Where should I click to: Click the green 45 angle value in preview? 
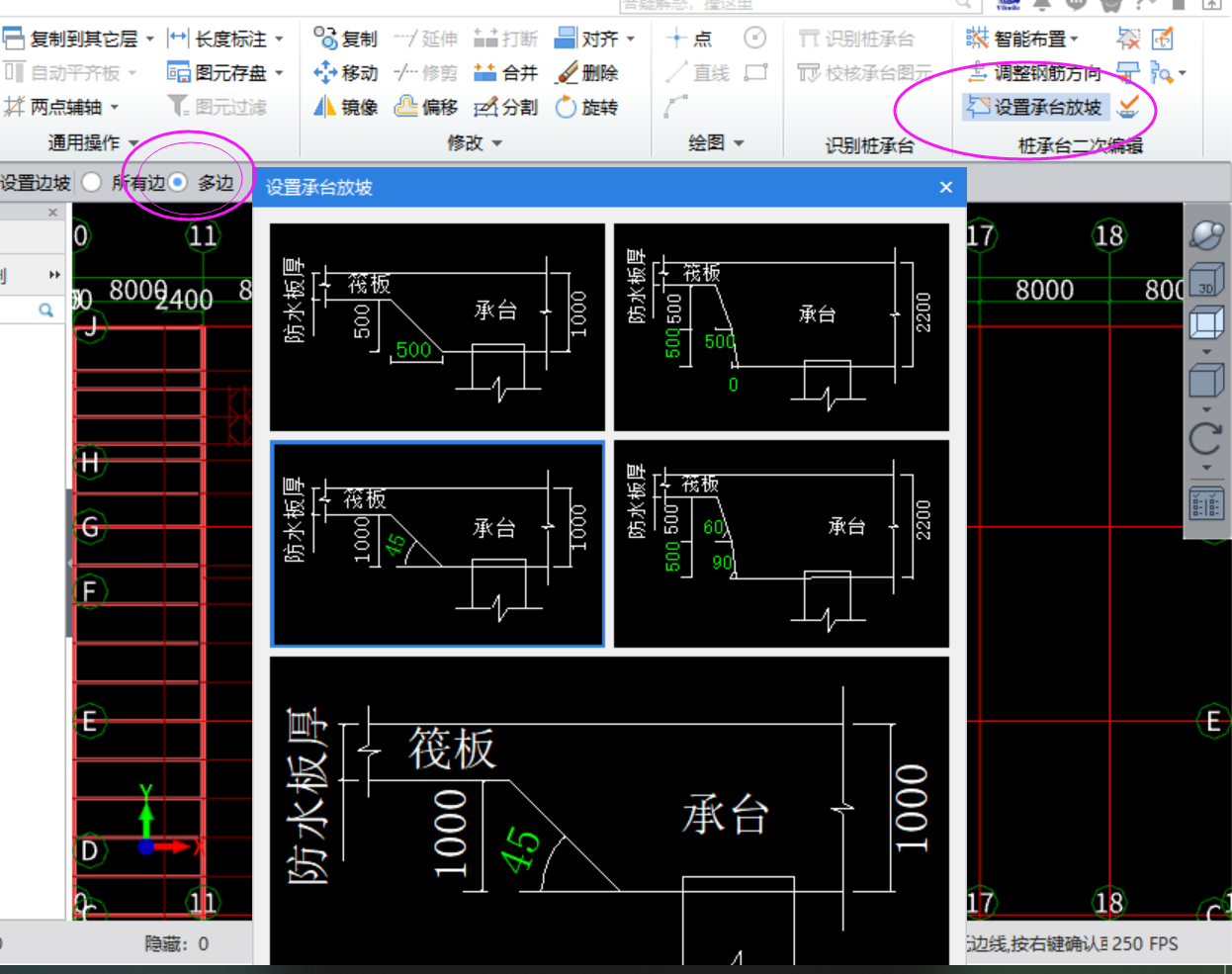click(x=520, y=849)
